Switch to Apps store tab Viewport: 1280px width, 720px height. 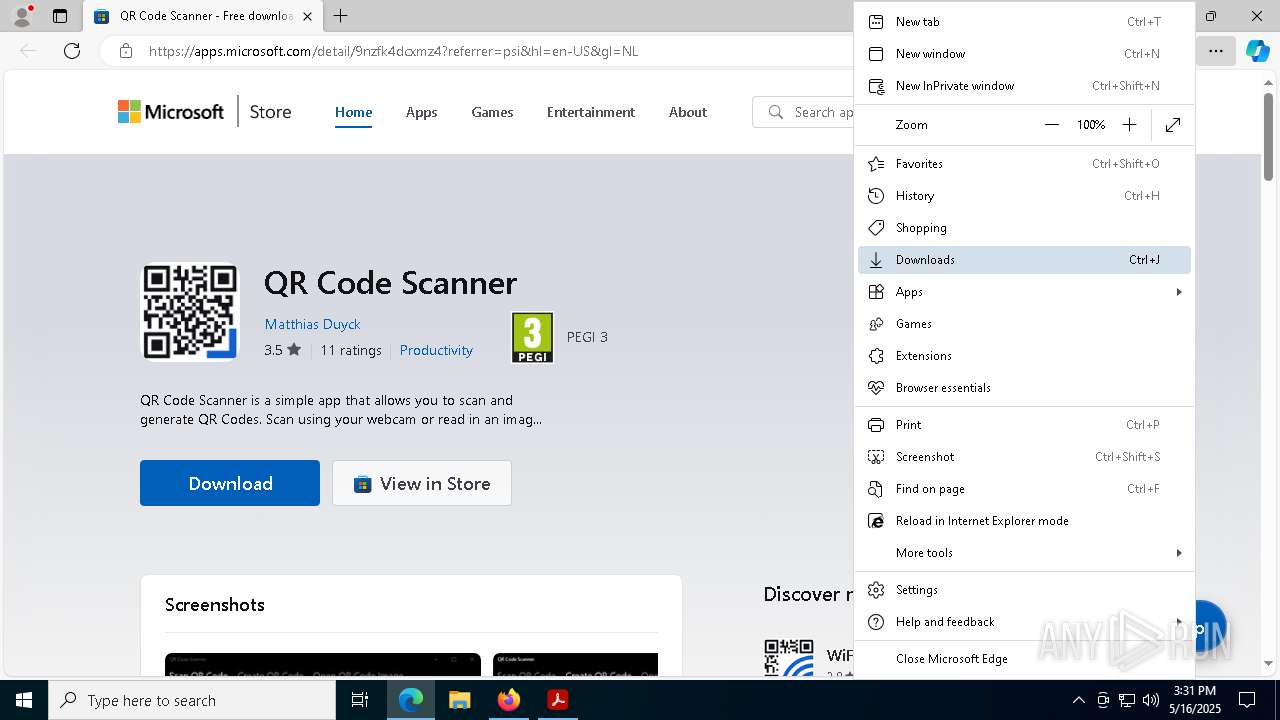[421, 112]
